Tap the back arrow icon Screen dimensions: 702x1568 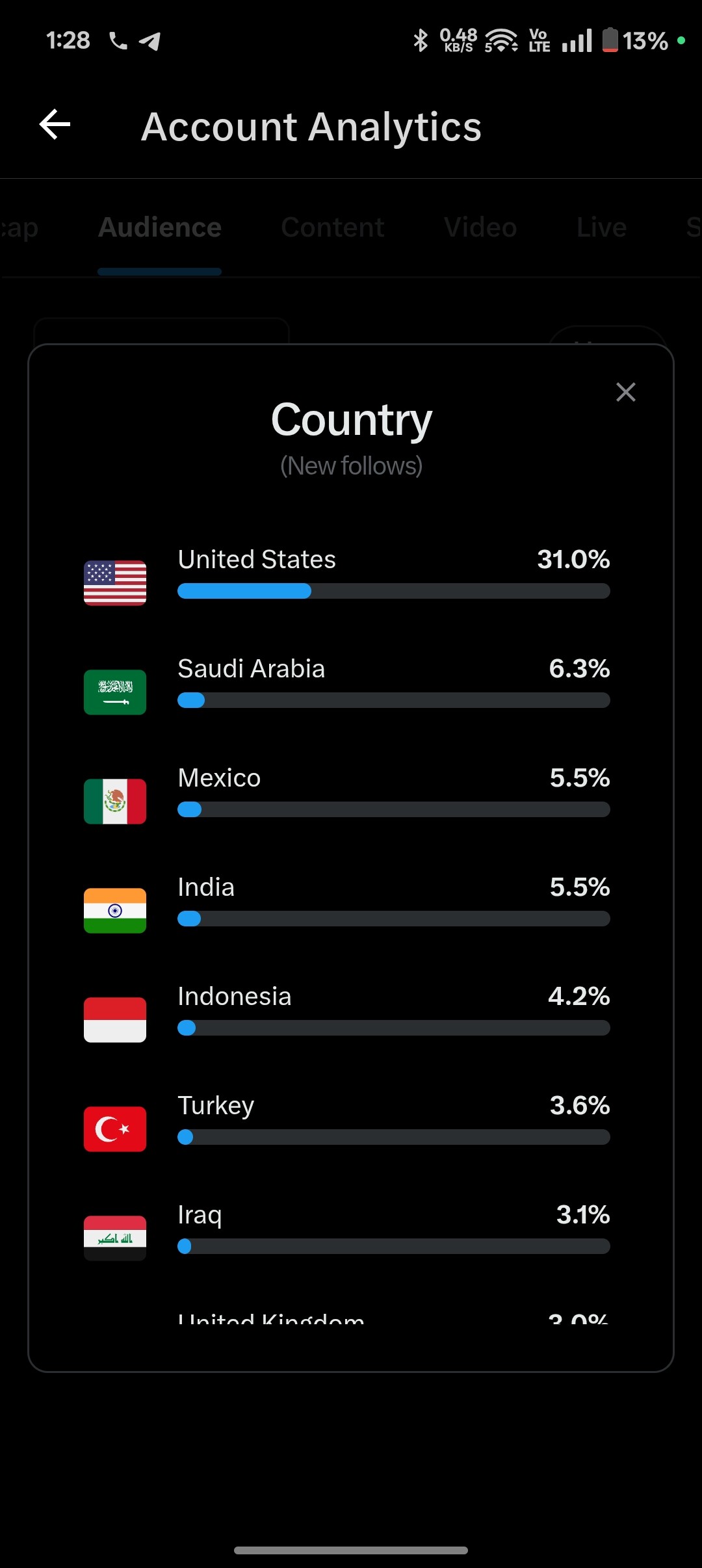pyautogui.click(x=55, y=125)
